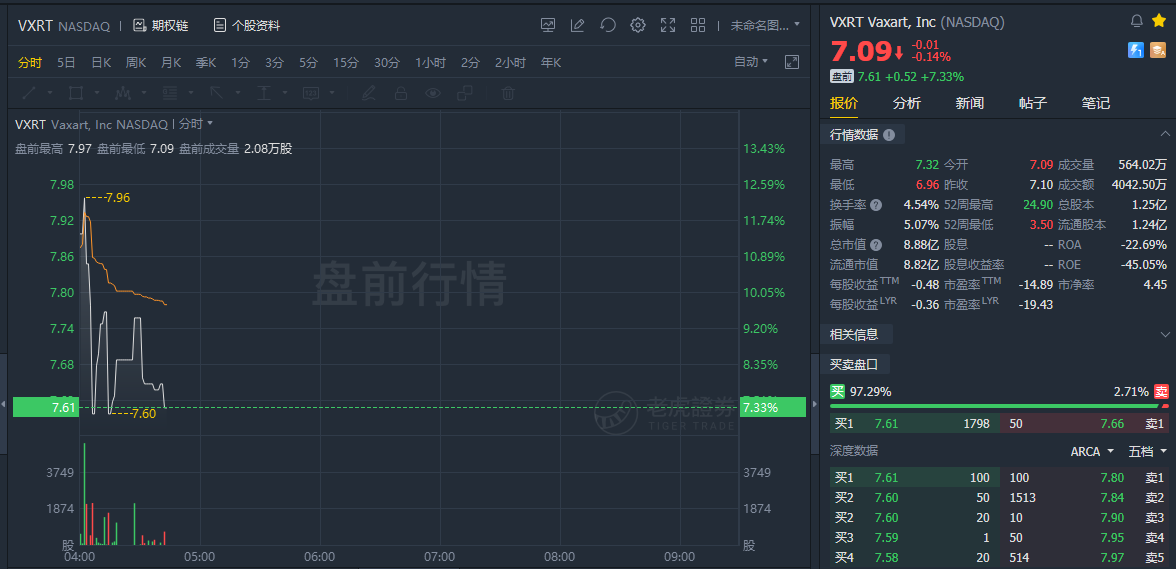Open the dropdown arrow beside wave tool

pyautogui.click(x=143, y=94)
